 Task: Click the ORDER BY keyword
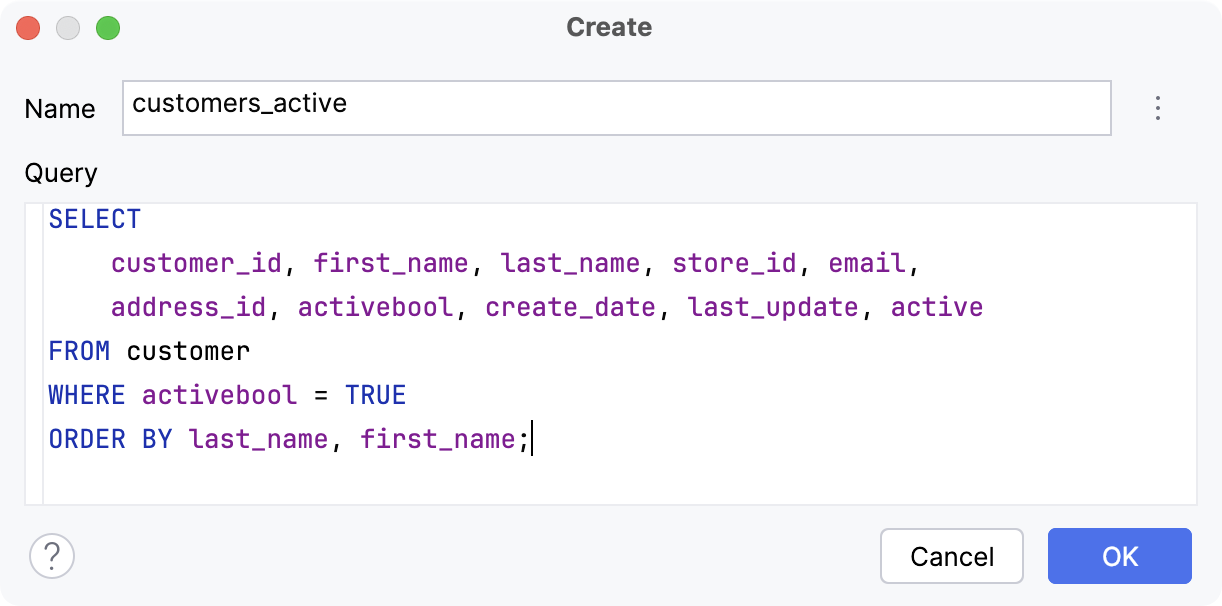pyautogui.click(x=110, y=439)
